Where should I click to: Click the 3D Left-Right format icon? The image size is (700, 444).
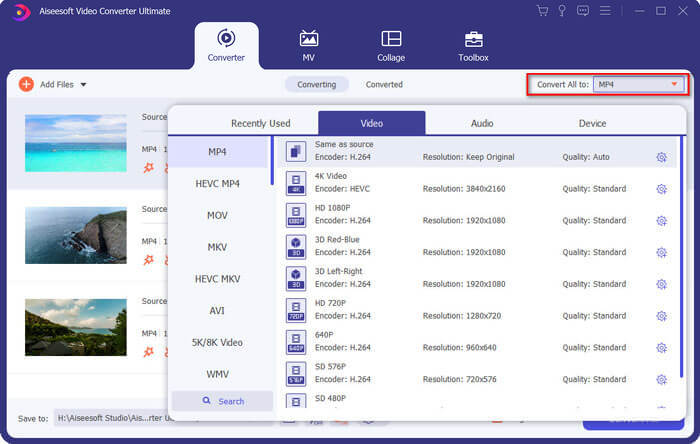click(x=296, y=278)
